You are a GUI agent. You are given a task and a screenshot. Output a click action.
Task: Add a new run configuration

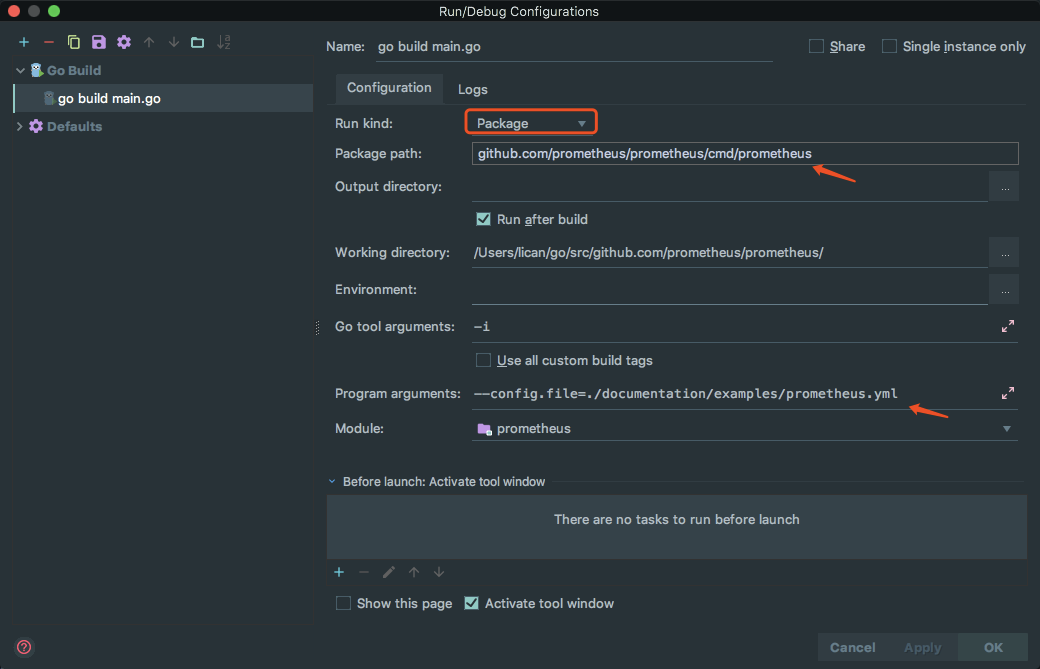(23, 42)
